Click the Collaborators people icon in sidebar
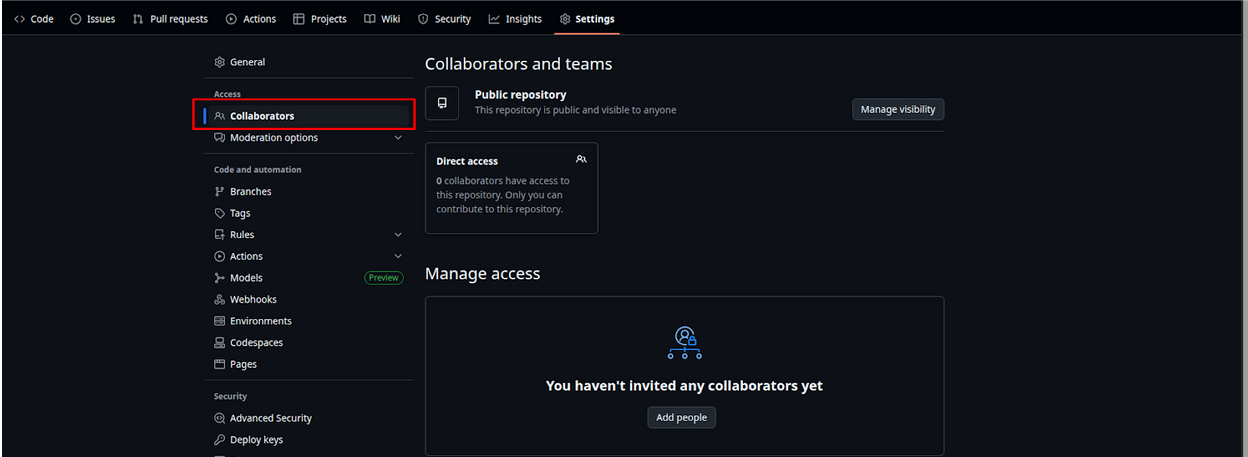This screenshot has height=457, width=1248. 220,116
